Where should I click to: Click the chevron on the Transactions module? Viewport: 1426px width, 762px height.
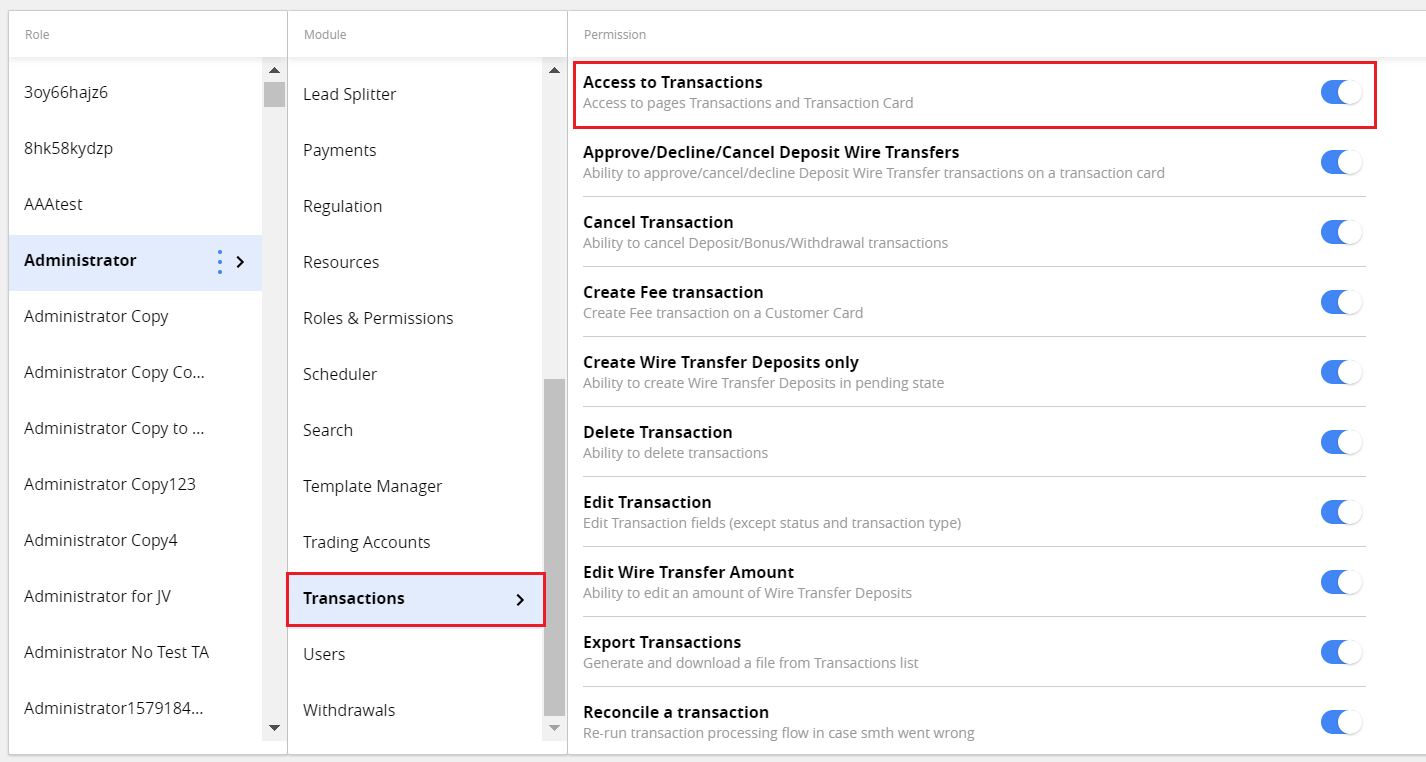[519, 599]
